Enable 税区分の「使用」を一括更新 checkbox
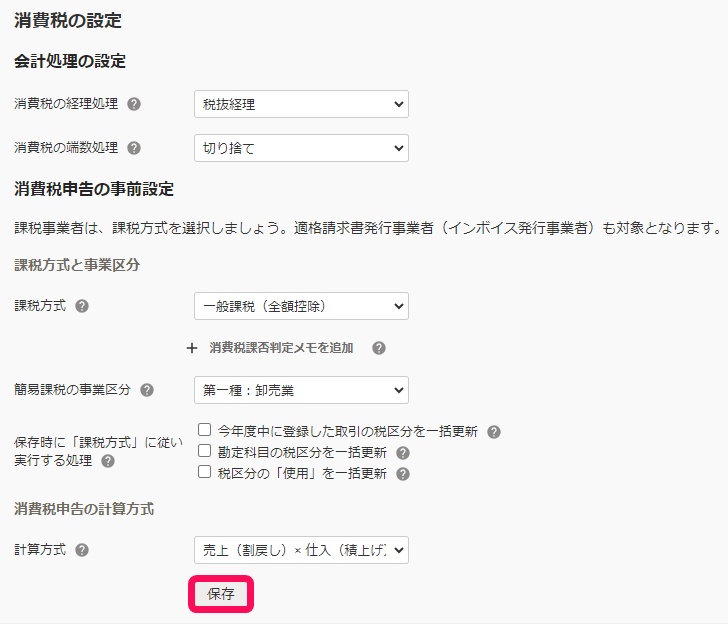 pyautogui.click(x=204, y=472)
